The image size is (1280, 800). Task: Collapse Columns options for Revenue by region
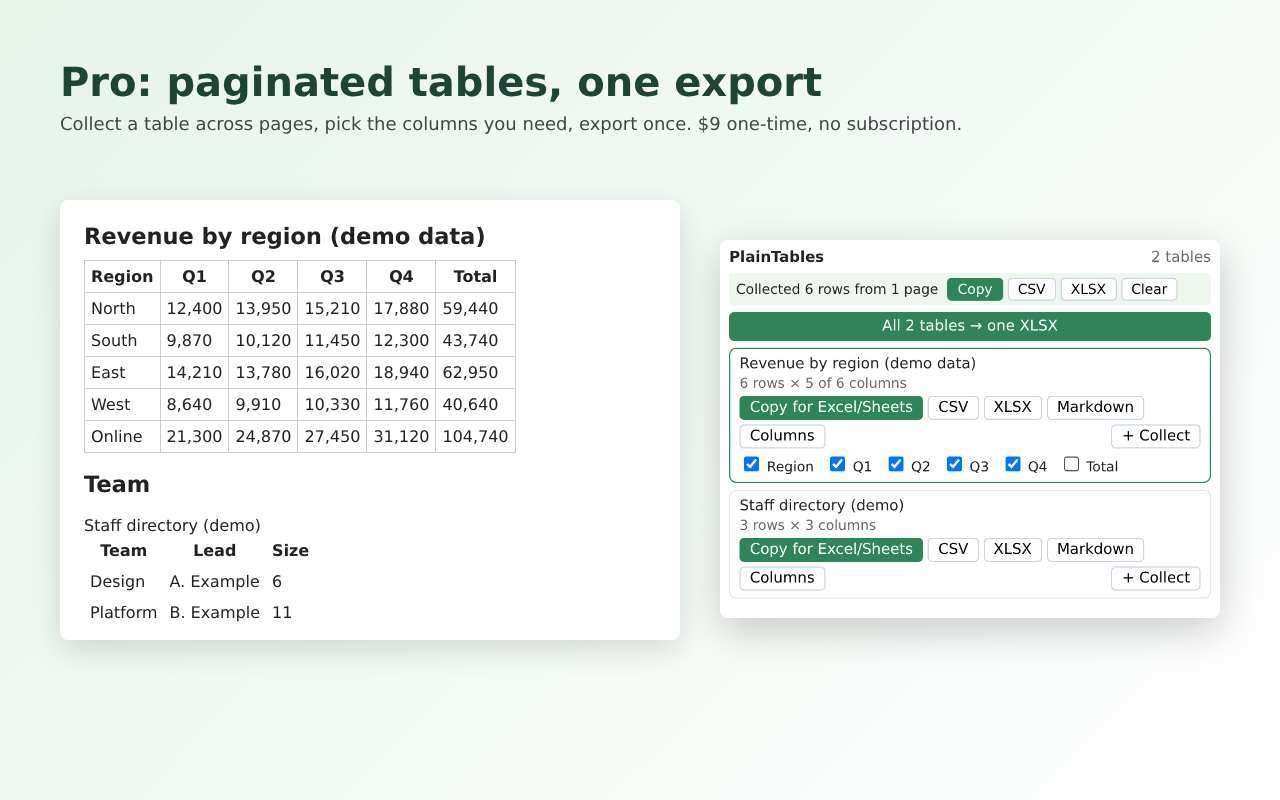click(x=782, y=436)
